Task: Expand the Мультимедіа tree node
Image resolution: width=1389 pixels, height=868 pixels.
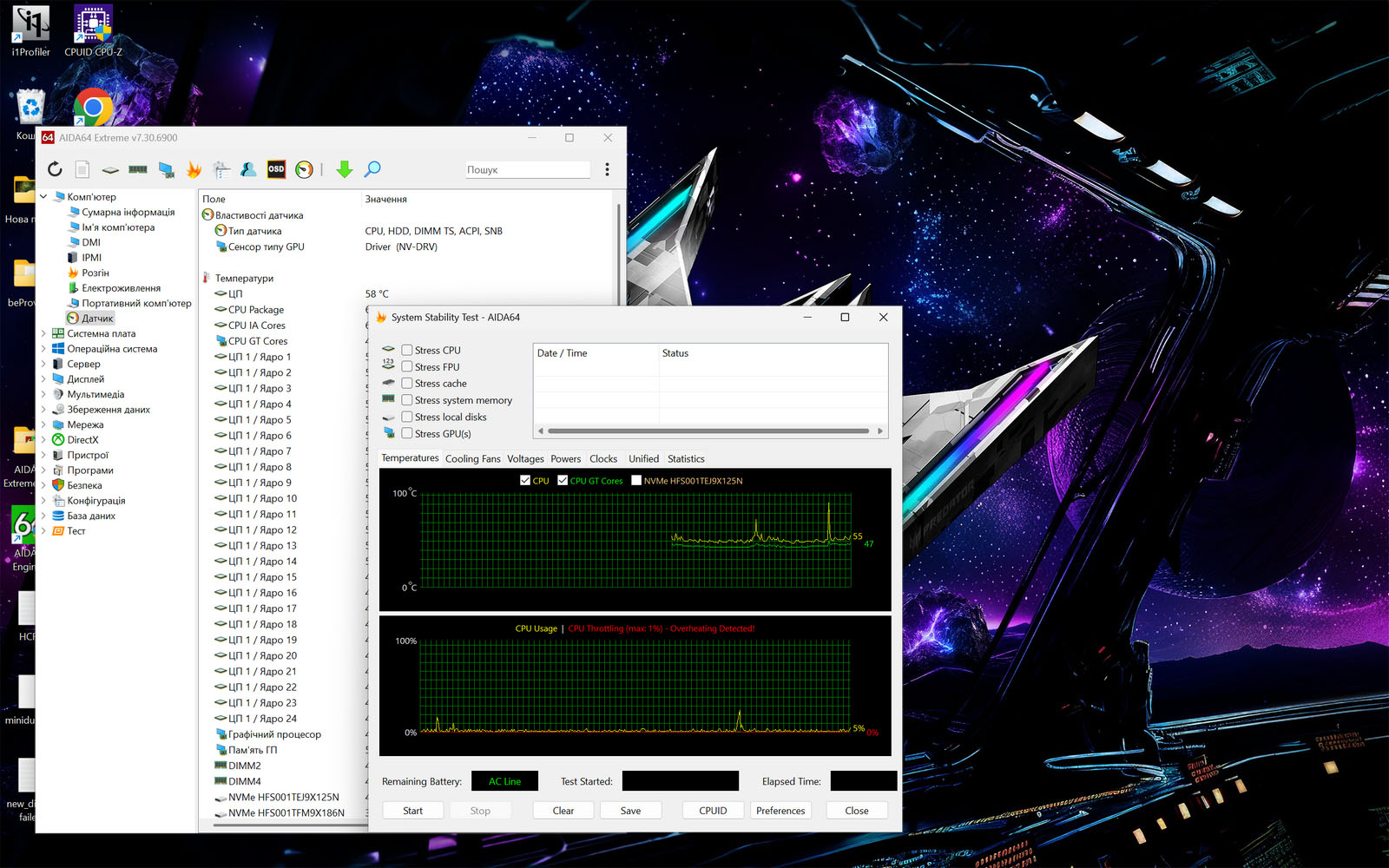Action: (43, 394)
